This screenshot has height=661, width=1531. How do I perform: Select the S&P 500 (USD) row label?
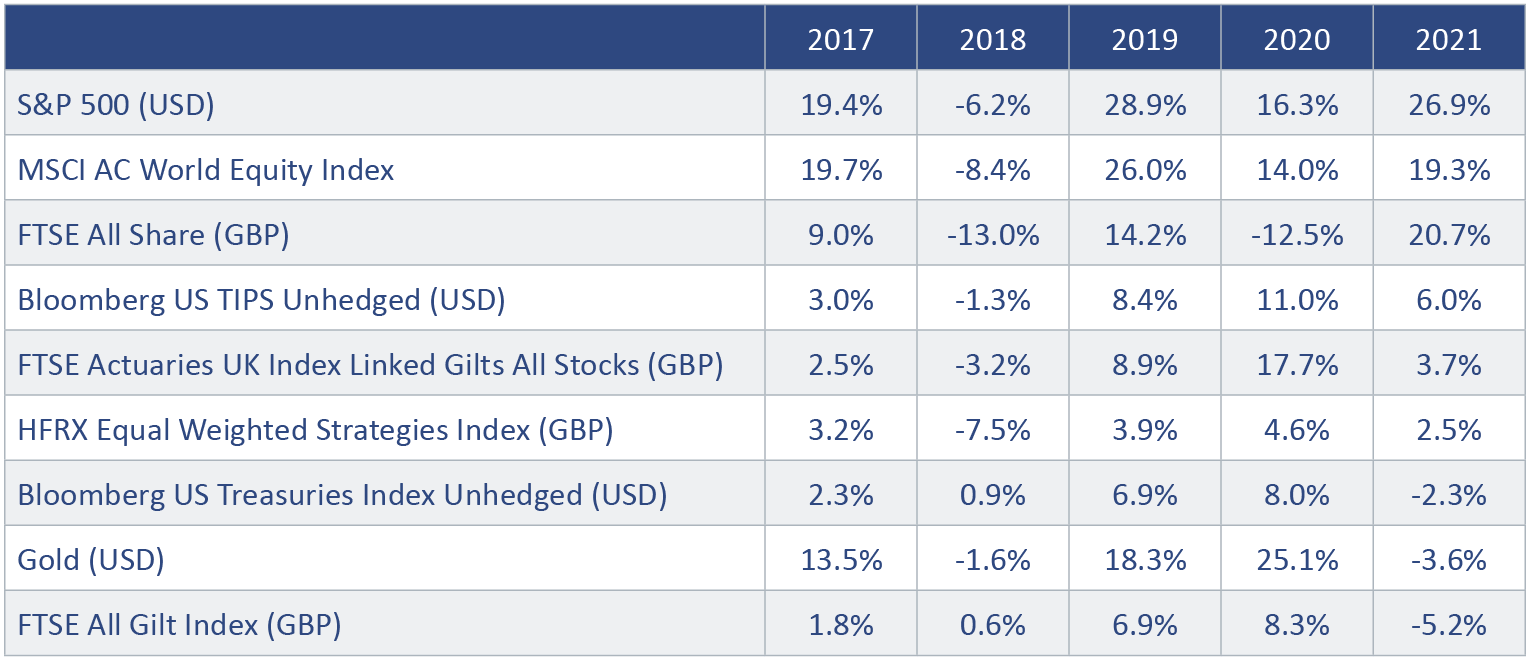coord(116,105)
